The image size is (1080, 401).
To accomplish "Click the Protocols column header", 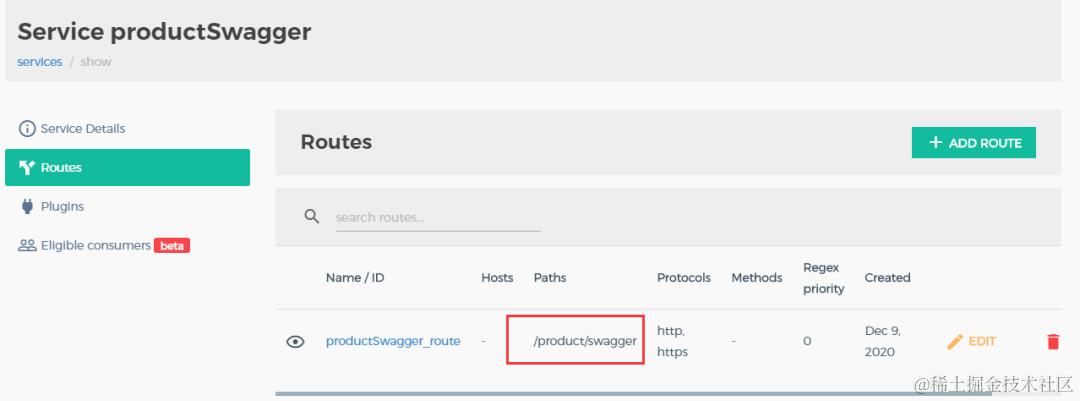I will pyautogui.click(x=683, y=278).
